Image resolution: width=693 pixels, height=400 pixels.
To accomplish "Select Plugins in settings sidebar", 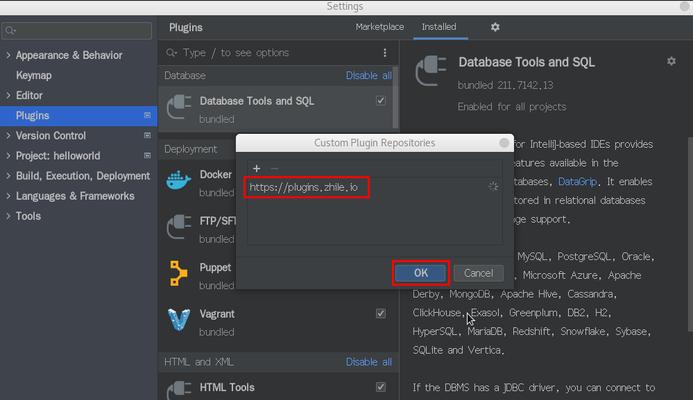I will tap(79, 116).
